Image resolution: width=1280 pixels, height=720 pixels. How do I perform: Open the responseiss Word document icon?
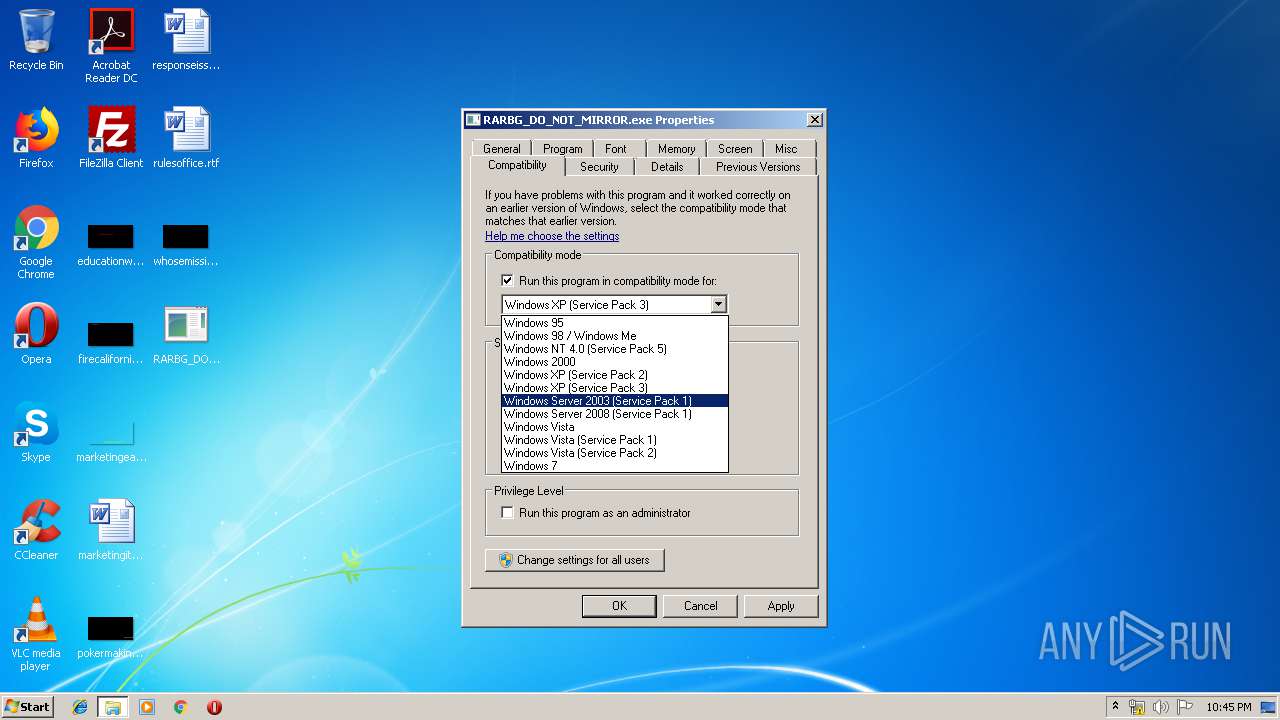(186, 40)
